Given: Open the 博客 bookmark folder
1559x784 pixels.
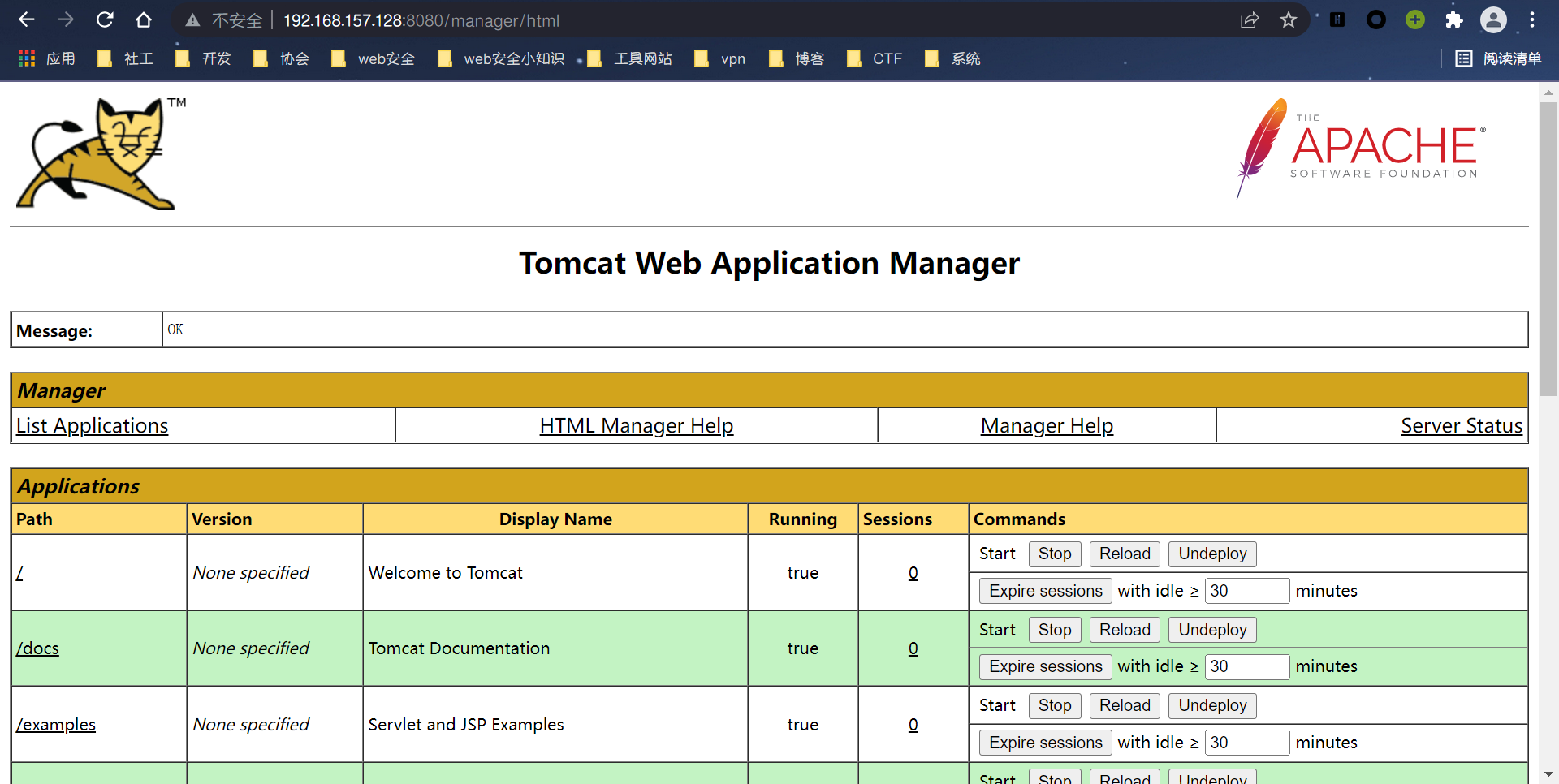Looking at the screenshot, I should coord(797,58).
